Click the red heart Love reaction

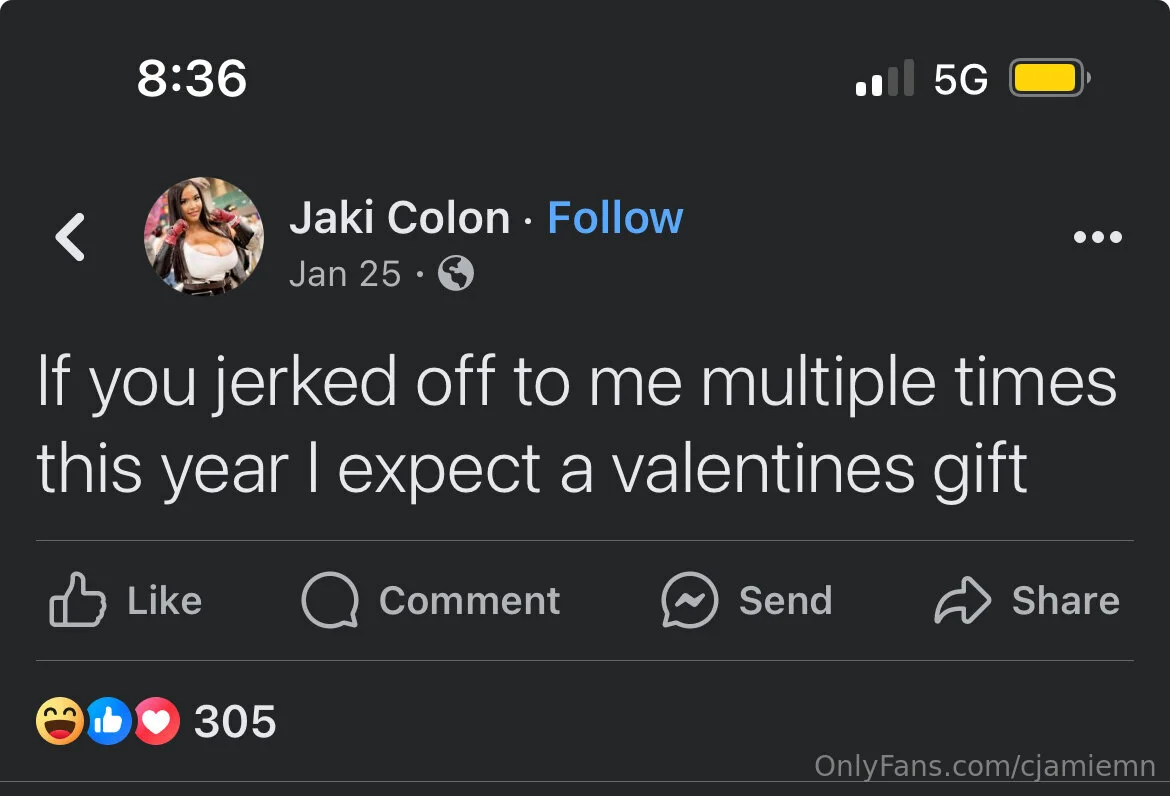coord(156,721)
